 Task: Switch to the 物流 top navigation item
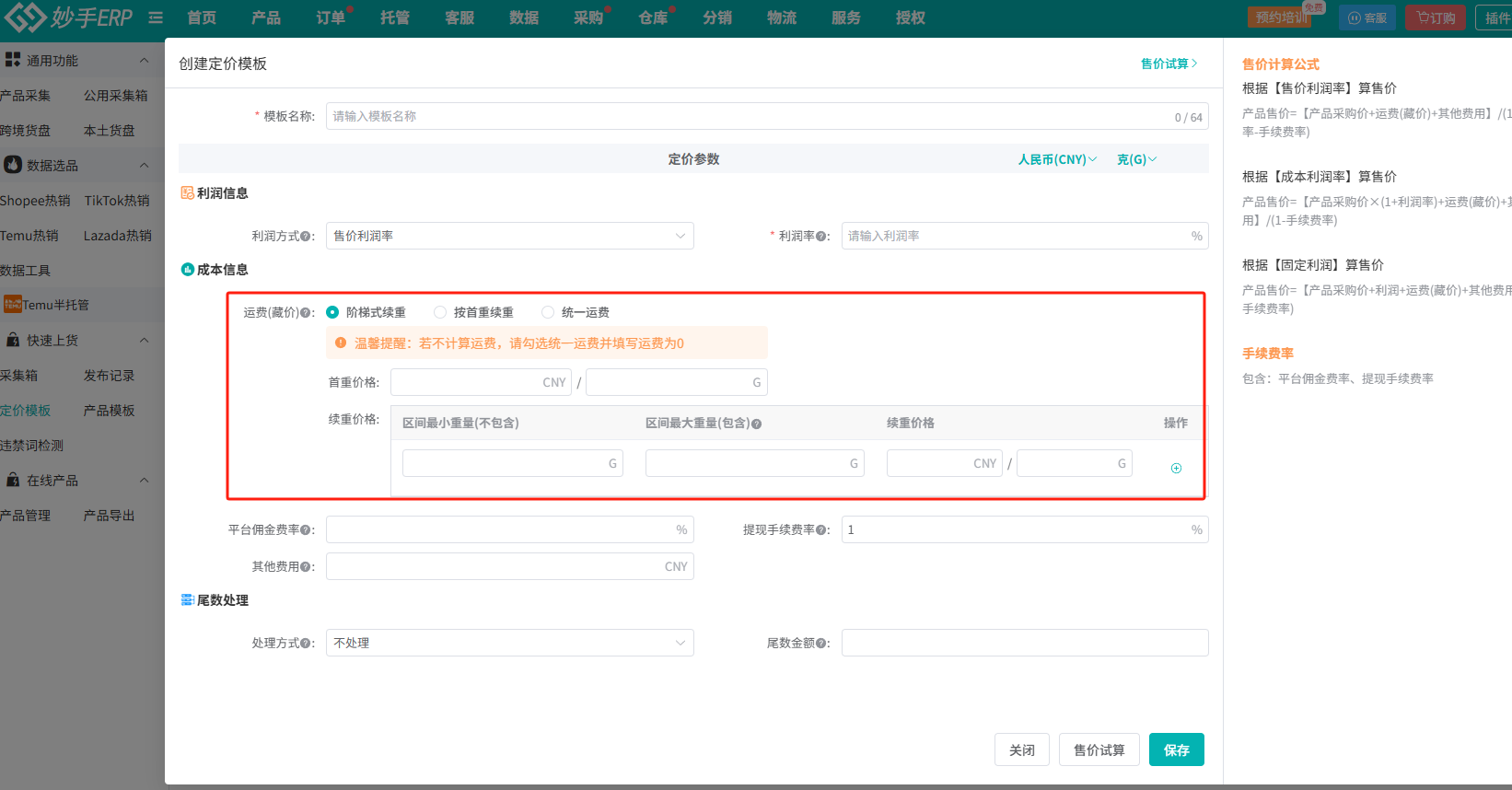(x=781, y=17)
